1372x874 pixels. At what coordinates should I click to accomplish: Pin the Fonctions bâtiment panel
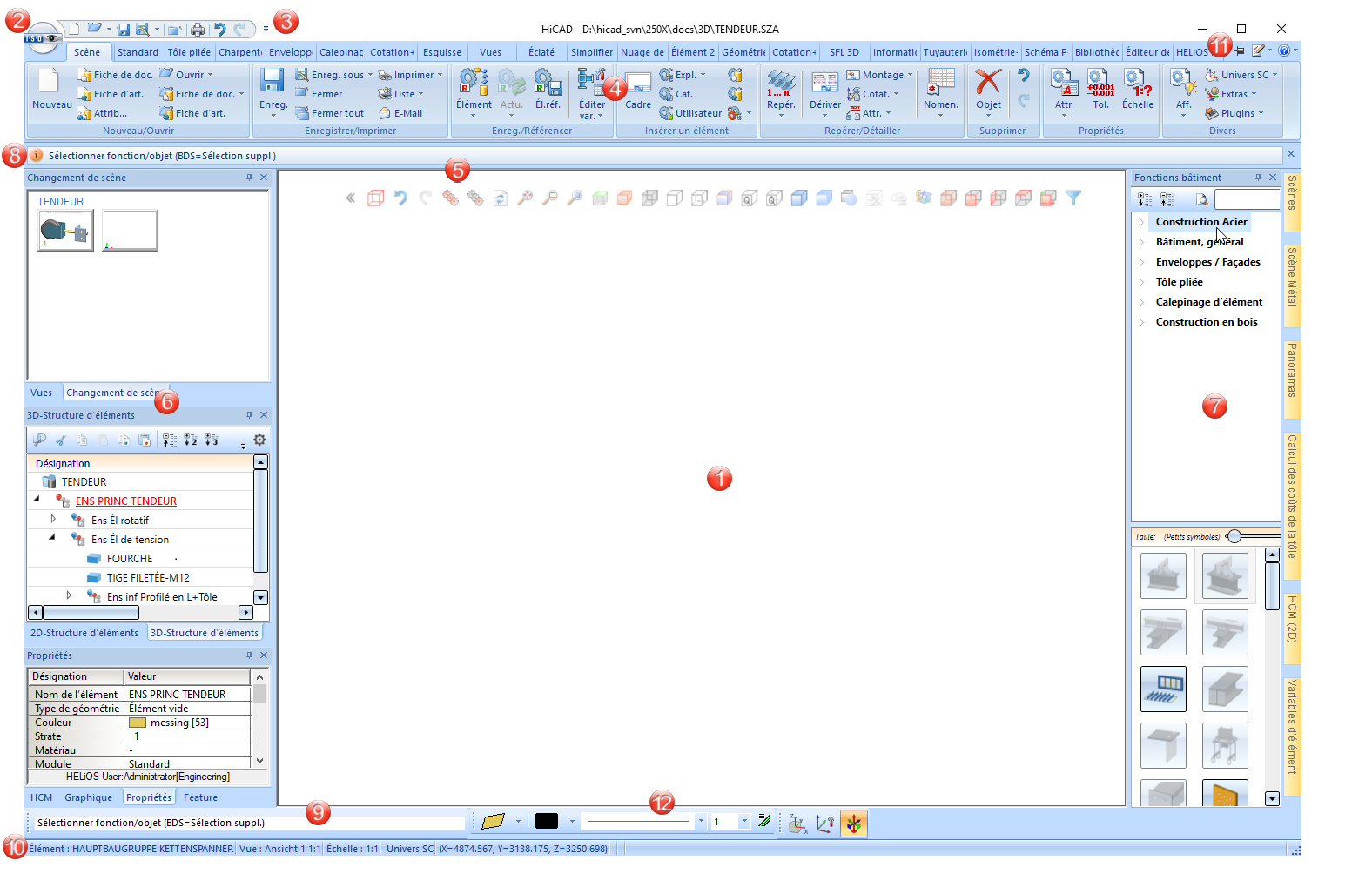pos(1258,178)
